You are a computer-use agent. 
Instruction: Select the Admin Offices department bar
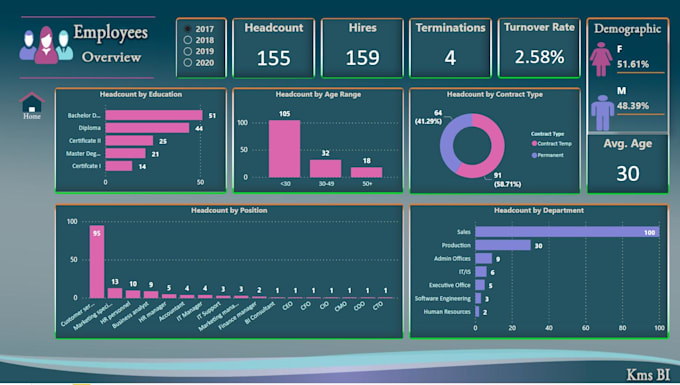coord(484,258)
